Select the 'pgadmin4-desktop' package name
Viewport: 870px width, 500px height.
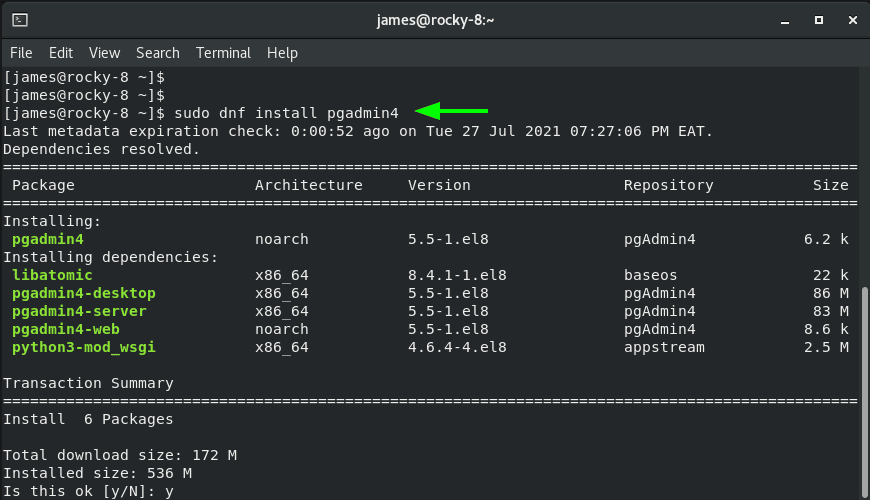[84, 293]
